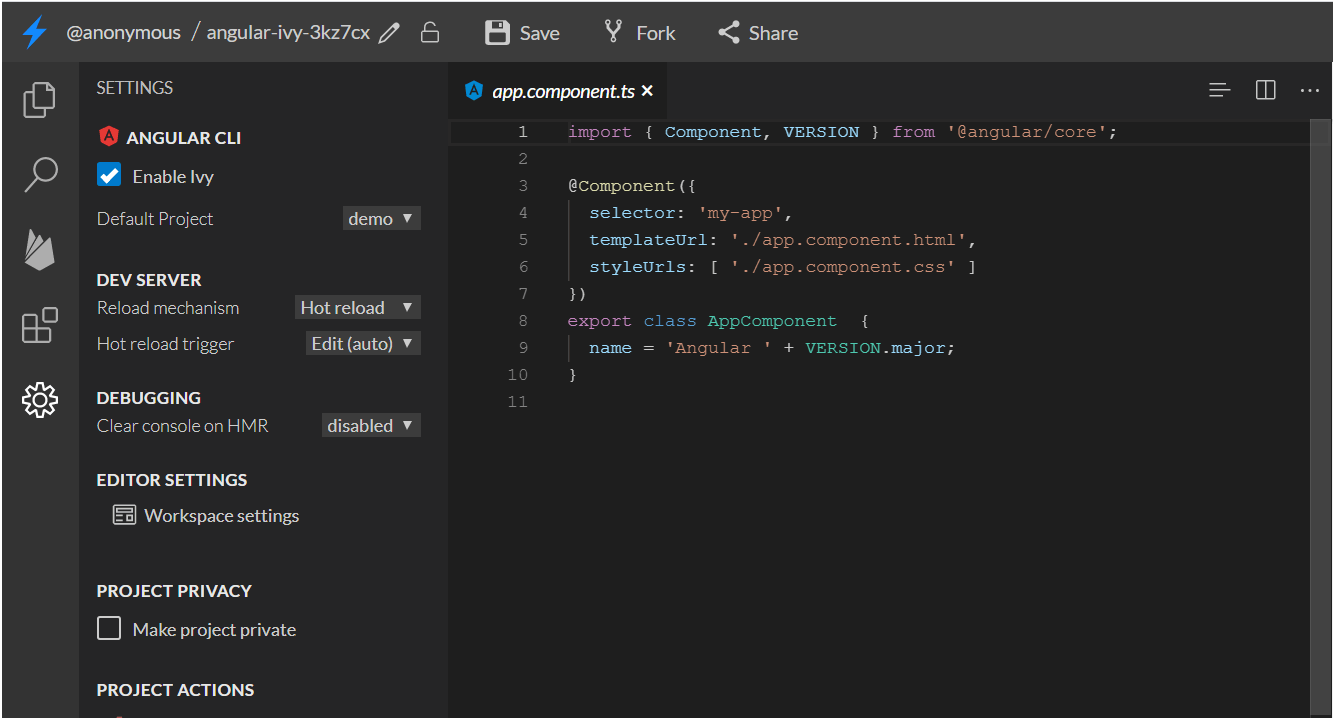
Task: Open the file explorer sidebar icon
Action: click(40, 99)
